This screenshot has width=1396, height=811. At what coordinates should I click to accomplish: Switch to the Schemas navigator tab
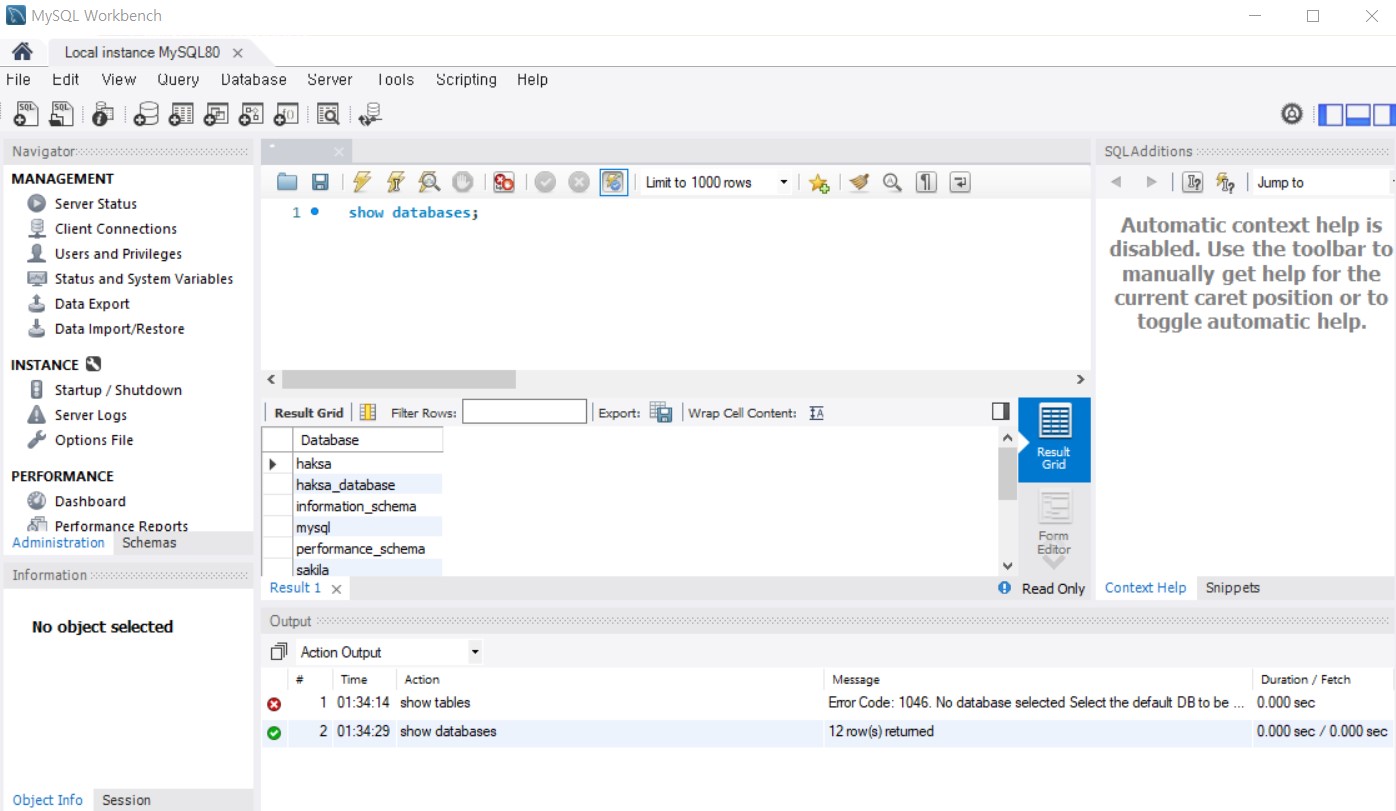[149, 543]
